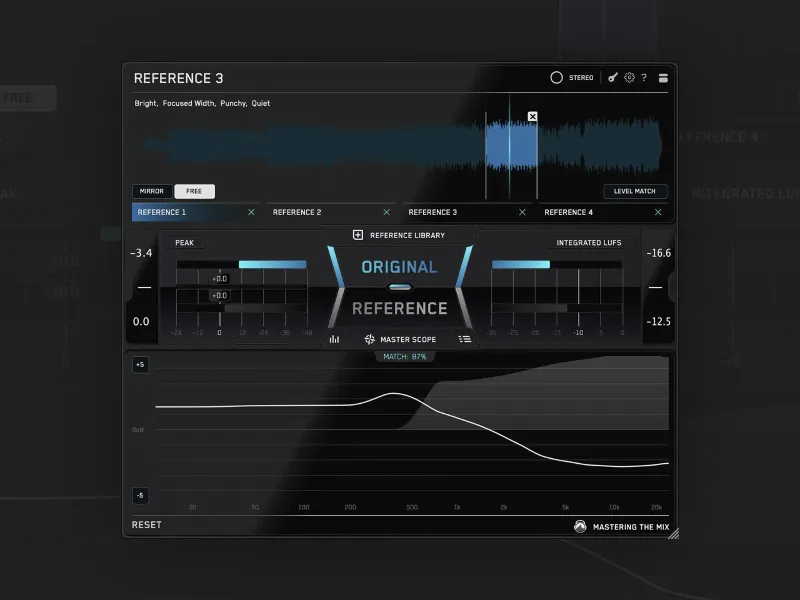
Task: Click the waveform playhead line
Action: pos(509,146)
